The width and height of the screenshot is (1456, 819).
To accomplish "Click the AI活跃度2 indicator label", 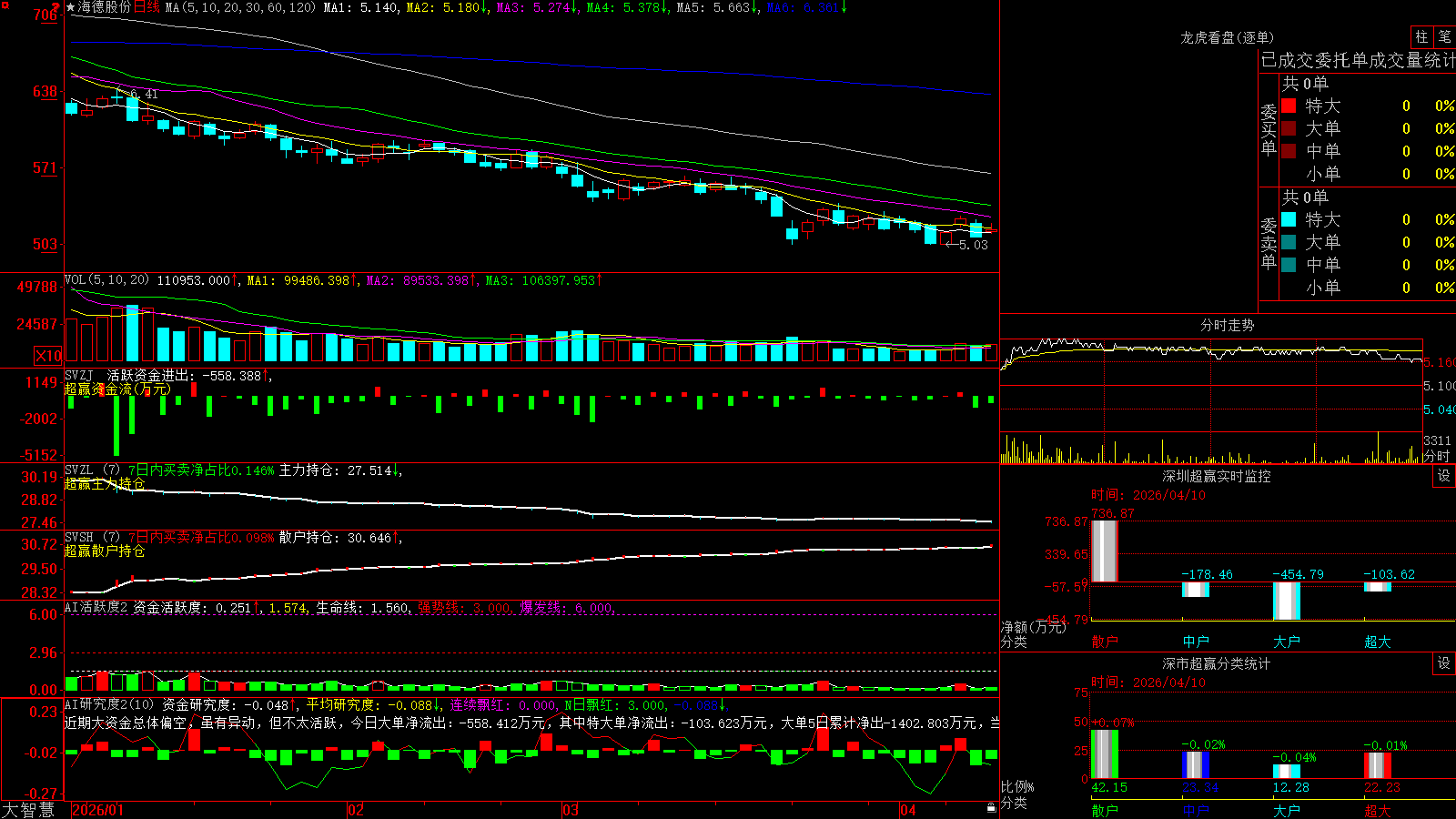I will pyautogui.click(x=96, y=607).
